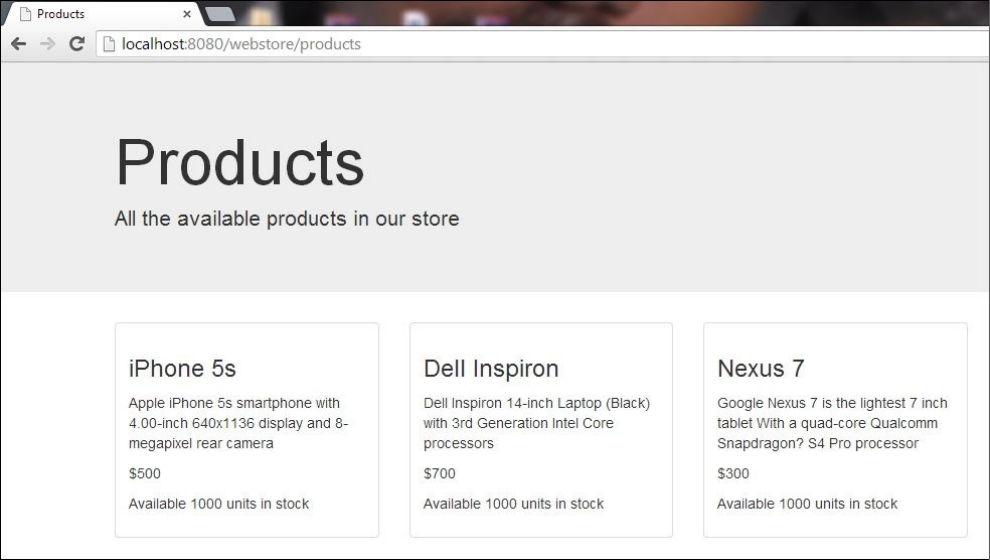Close the Products browser tab
Screen dimensions: 990x560
point(187,14)
